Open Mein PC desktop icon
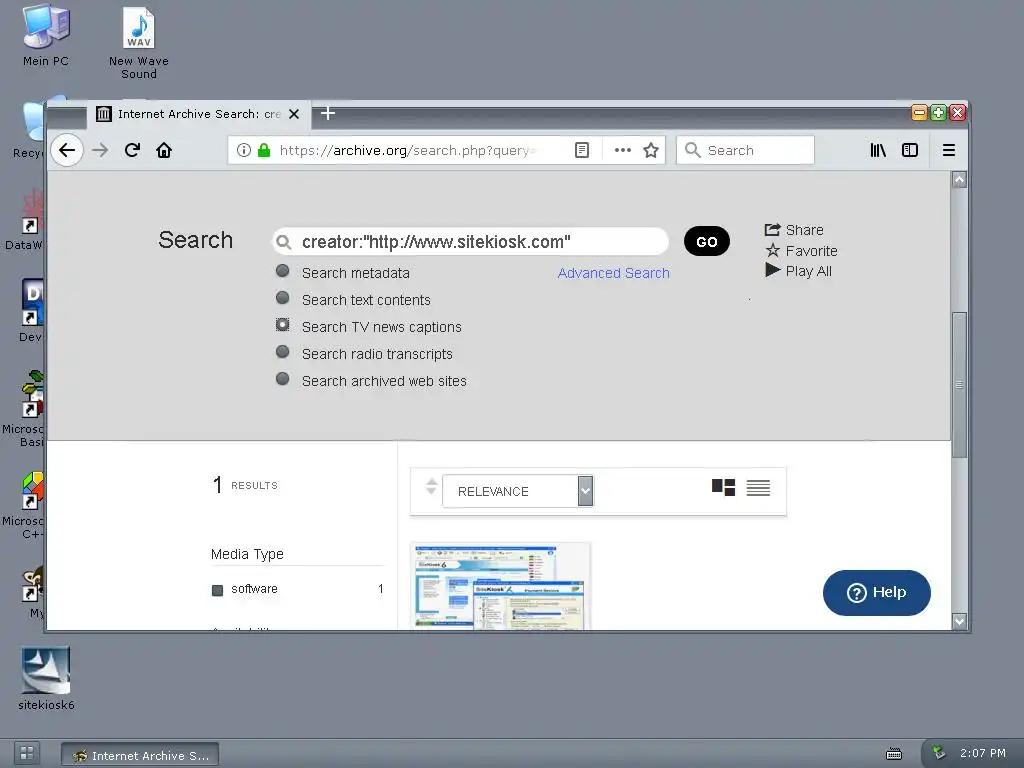The width and height of the screenshot is (1024, 768). [46, 35]
